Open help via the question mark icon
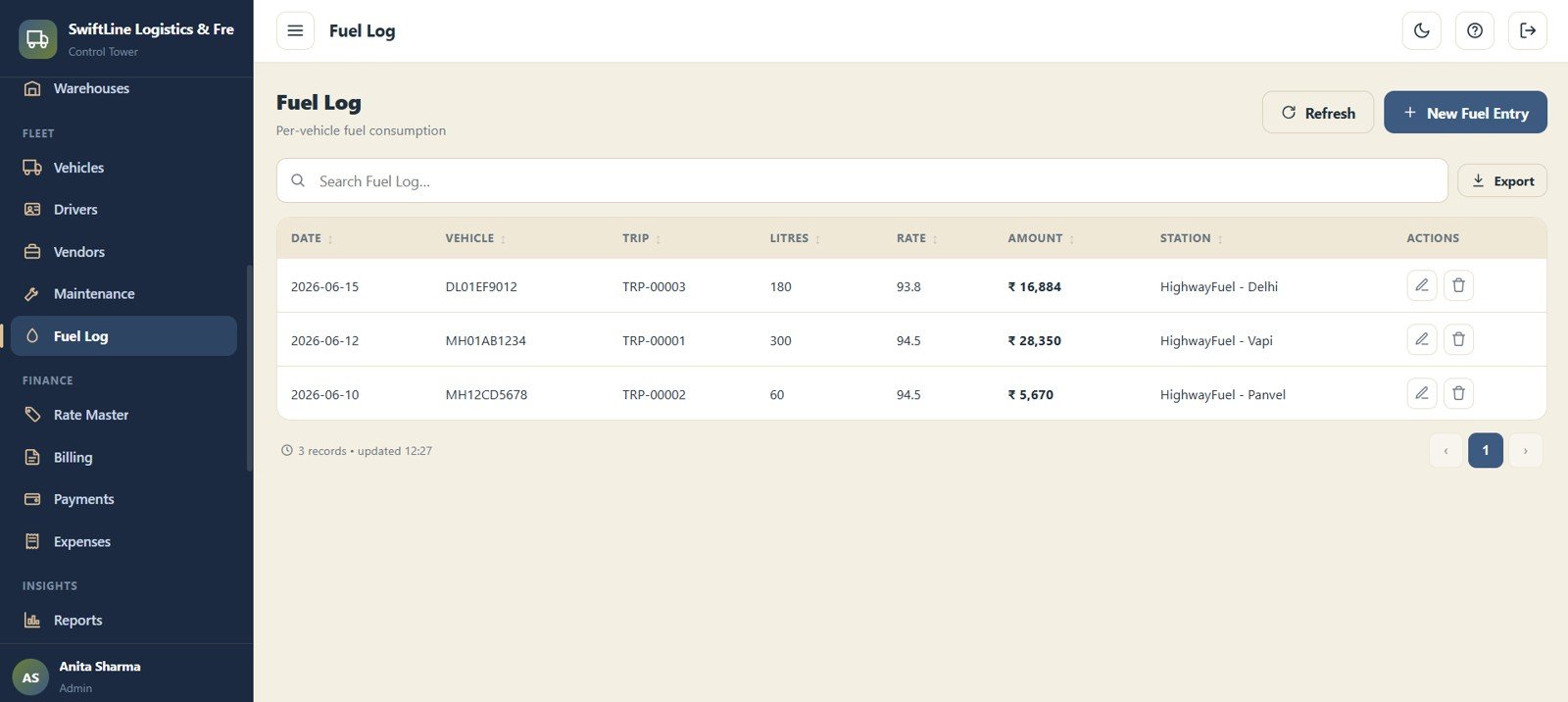 1475,30
